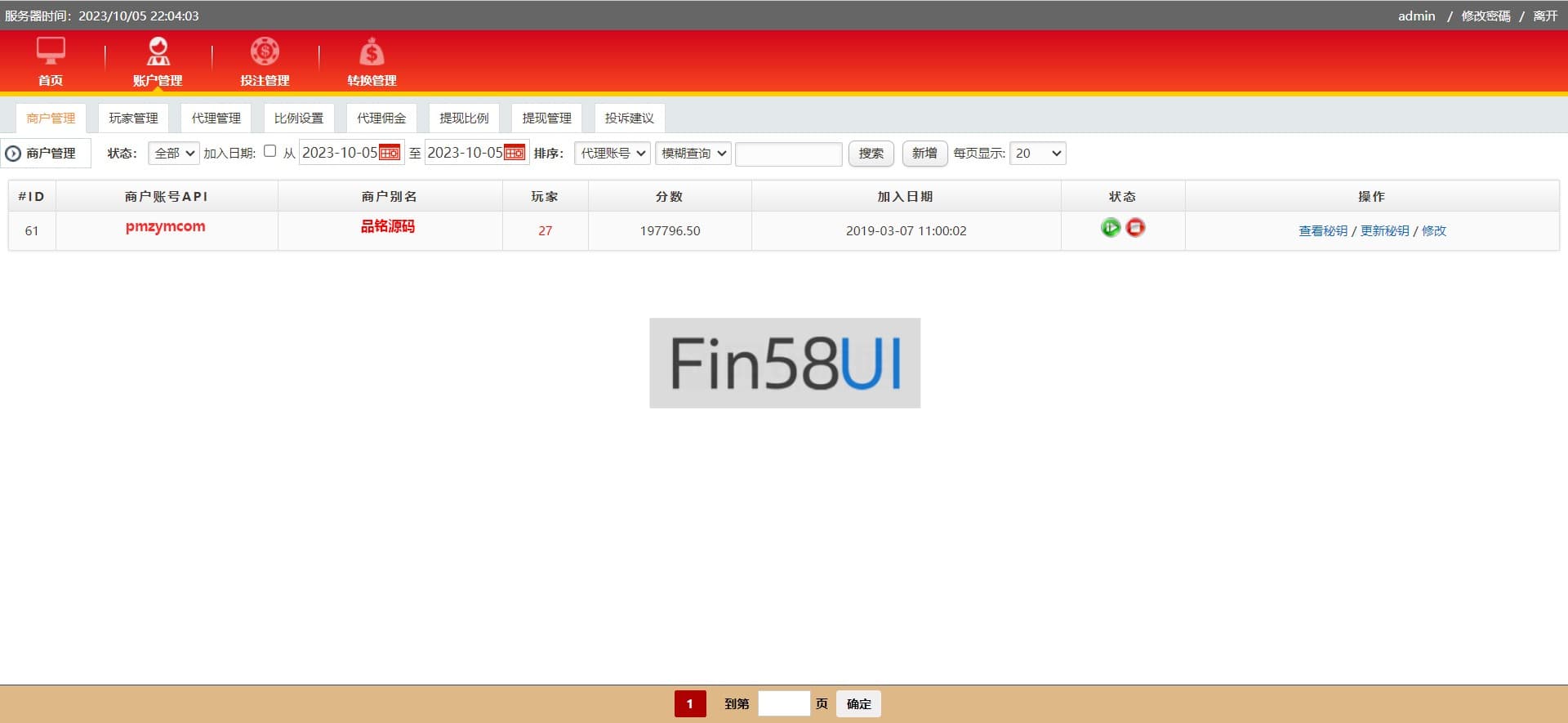
Task: Open 投注管理 betting chip icon
Action: click(x=265, y=51)
